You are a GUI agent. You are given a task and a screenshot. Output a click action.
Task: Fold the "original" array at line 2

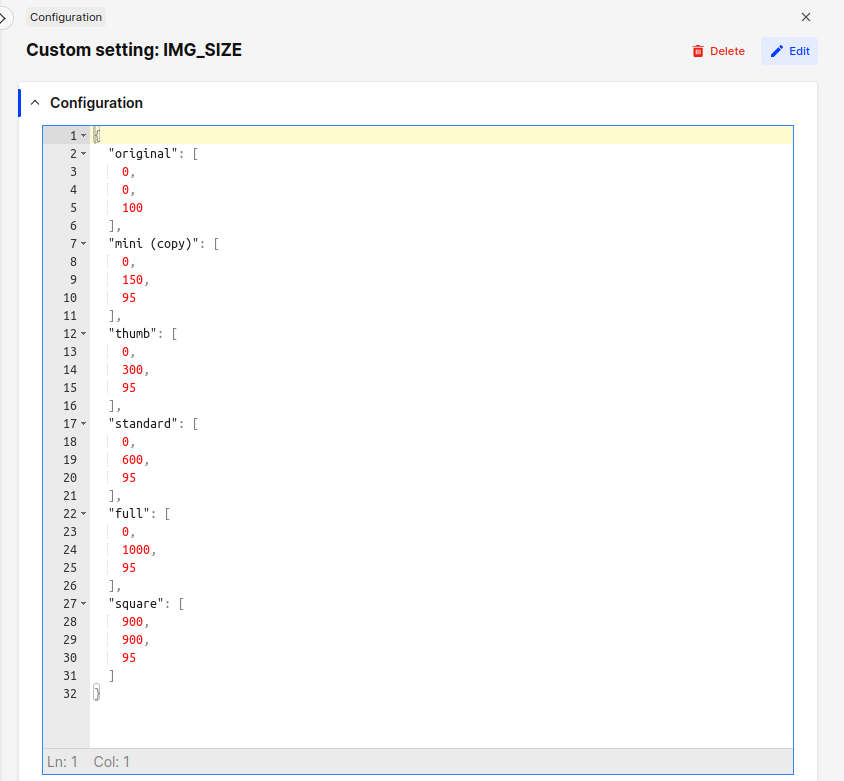tap(83, 154)
